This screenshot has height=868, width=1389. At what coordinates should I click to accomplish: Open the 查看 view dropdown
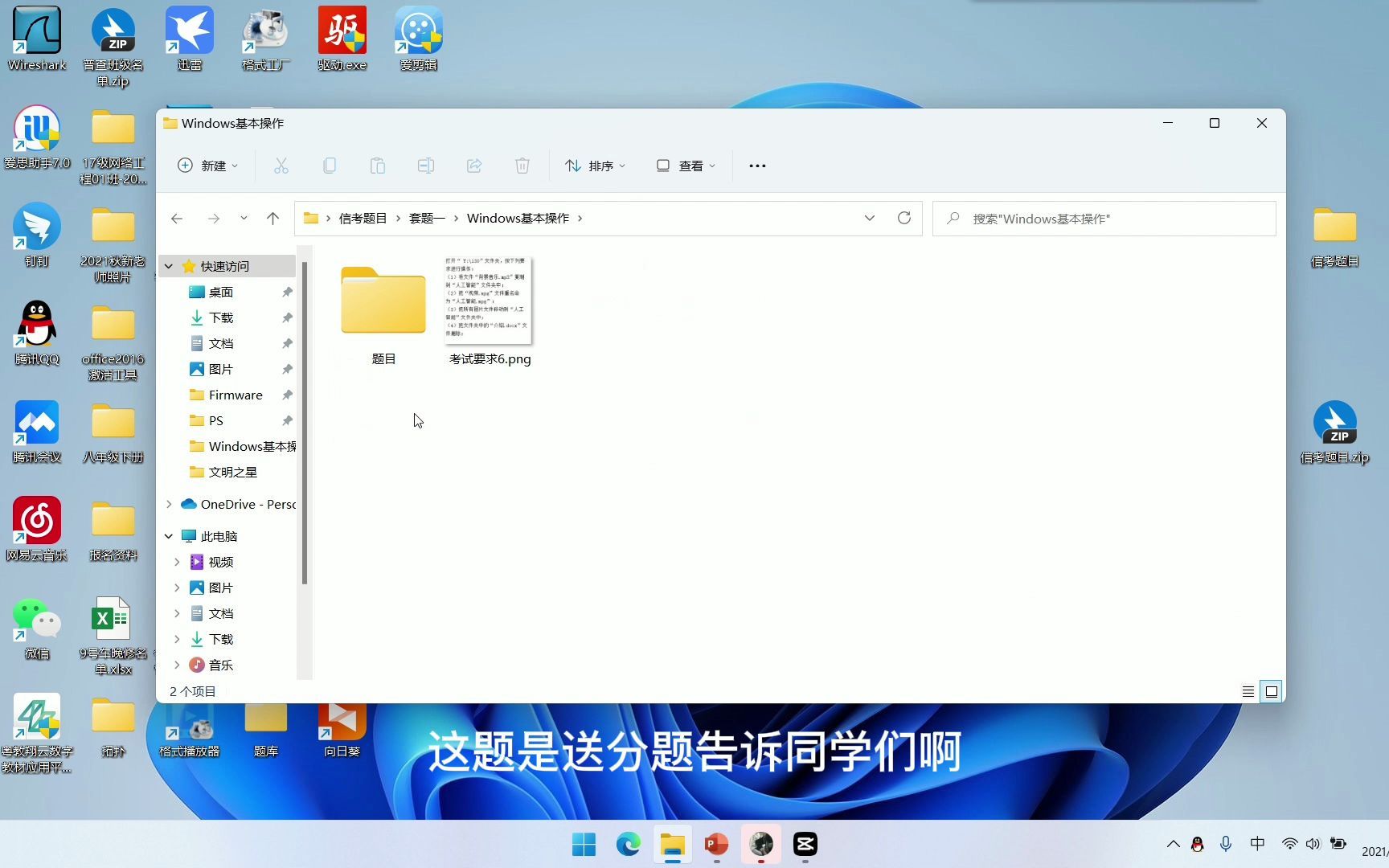[x=684, y=166]
